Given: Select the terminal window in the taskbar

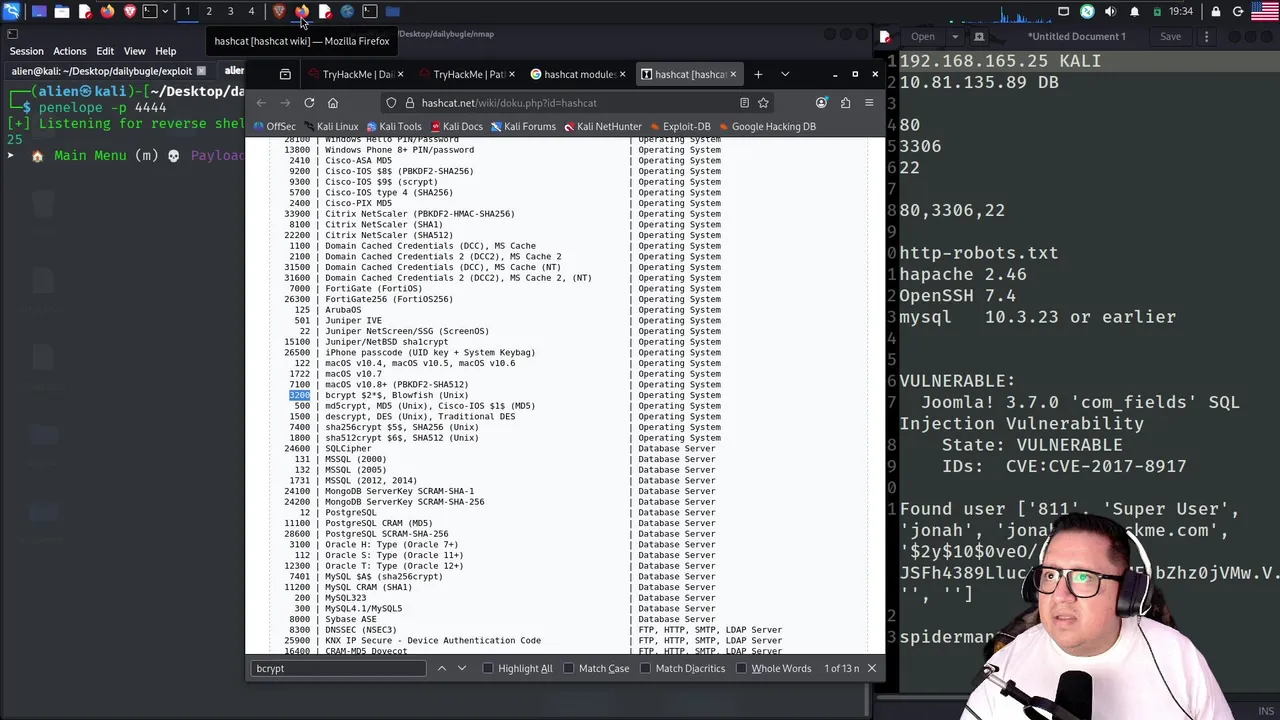Looking at the screenshot, I should point(369,11).
